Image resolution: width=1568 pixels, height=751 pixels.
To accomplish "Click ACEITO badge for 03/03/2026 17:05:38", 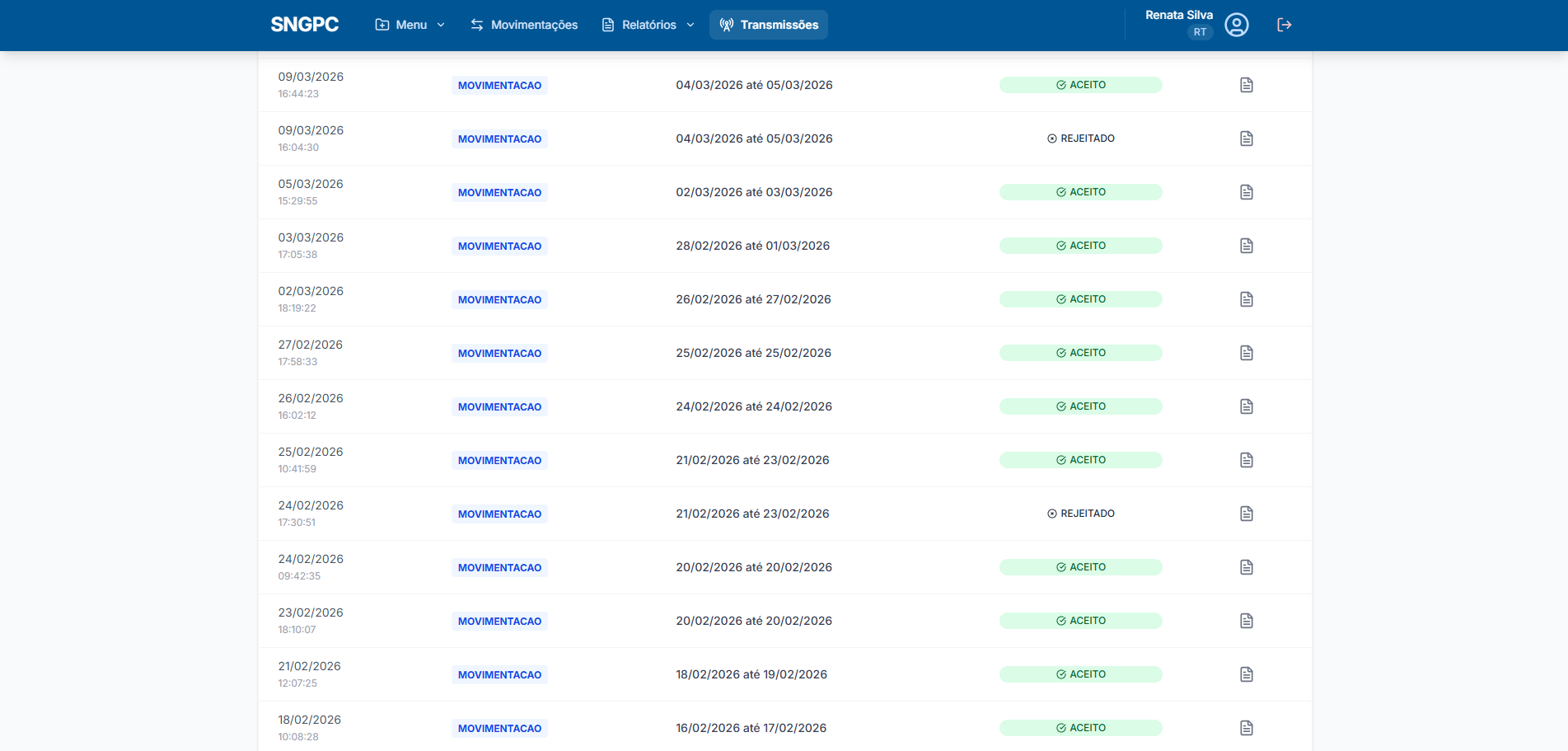I will coord(1080,246).
